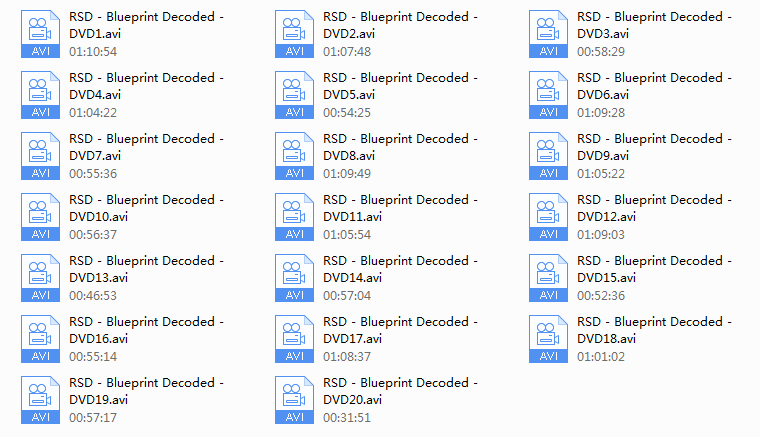760x437 pixels.
Task: Click the DVD19.avi file name
Action: click(146, 391)
